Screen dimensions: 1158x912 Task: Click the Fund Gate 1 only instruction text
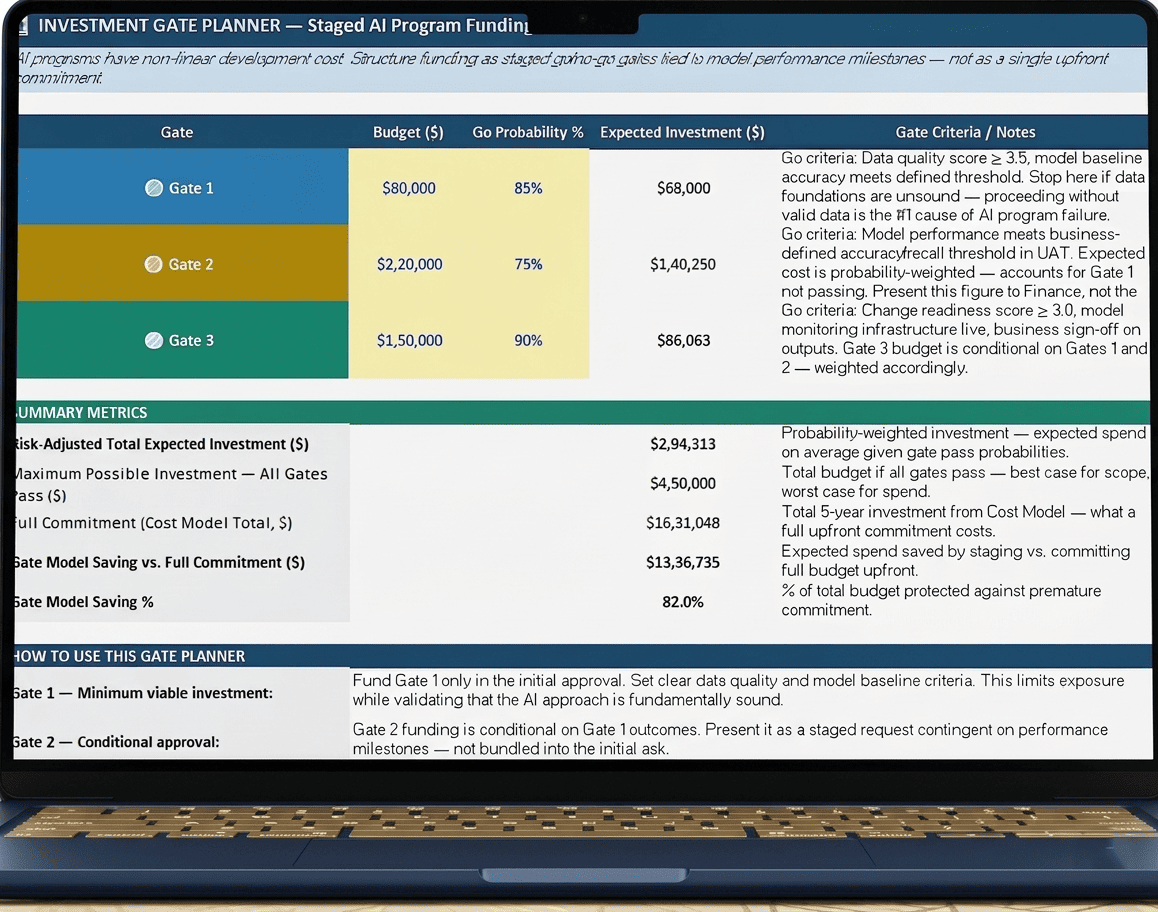[739, 690]
